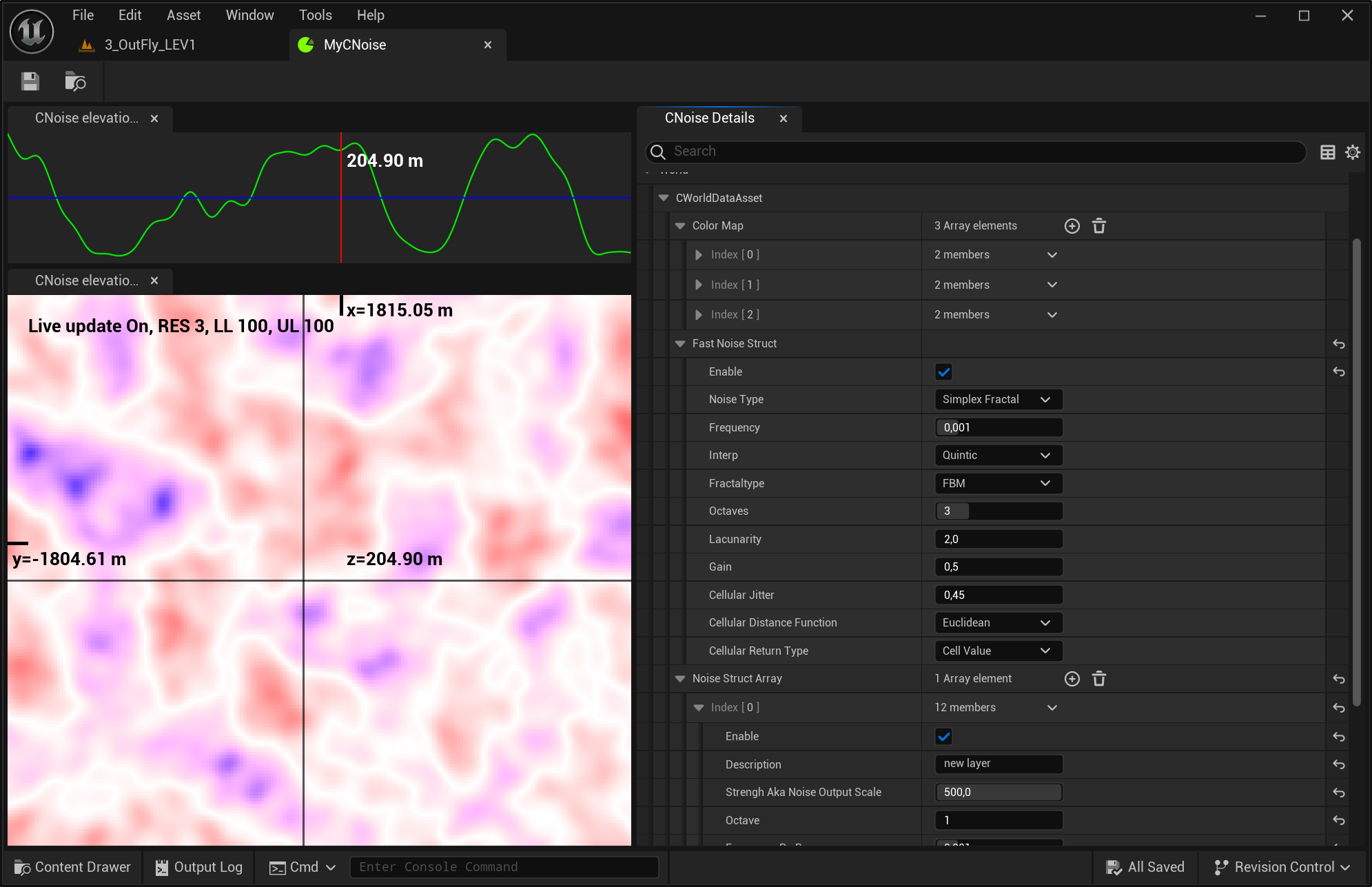Reset Fast Noise Enable value to default
This screenshot has height=887, width=1372.
click(1339, 371)
